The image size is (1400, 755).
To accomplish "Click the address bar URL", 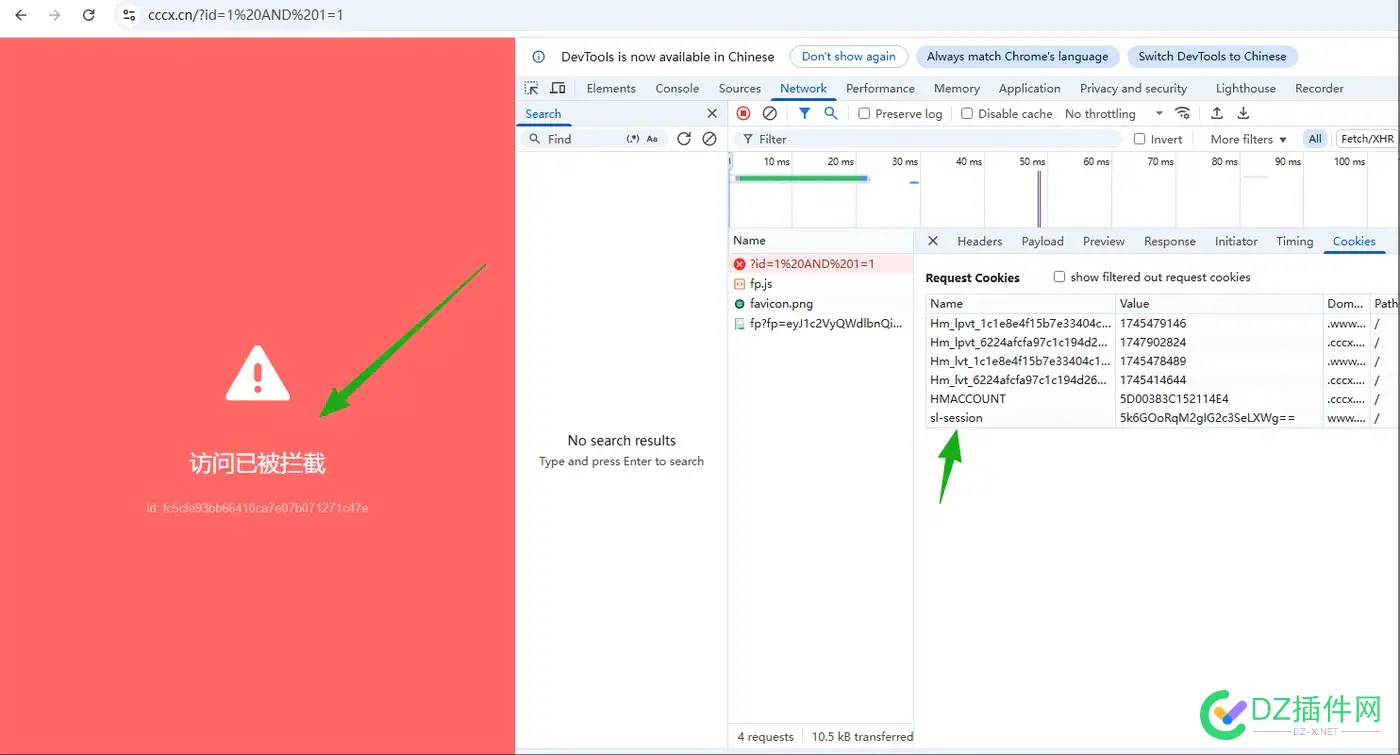I will click(246, 15).
